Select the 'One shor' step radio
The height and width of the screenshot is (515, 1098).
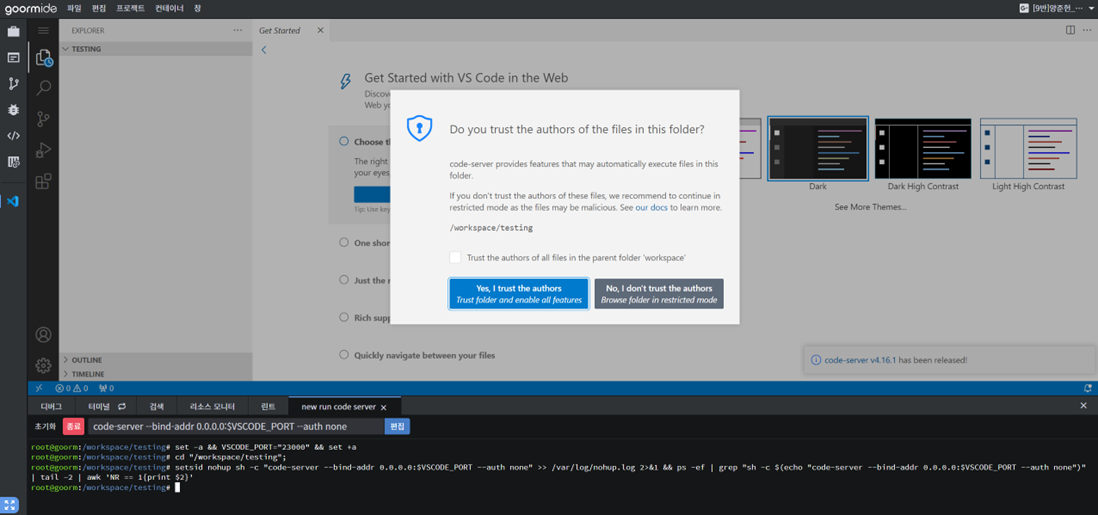(344, 242)
